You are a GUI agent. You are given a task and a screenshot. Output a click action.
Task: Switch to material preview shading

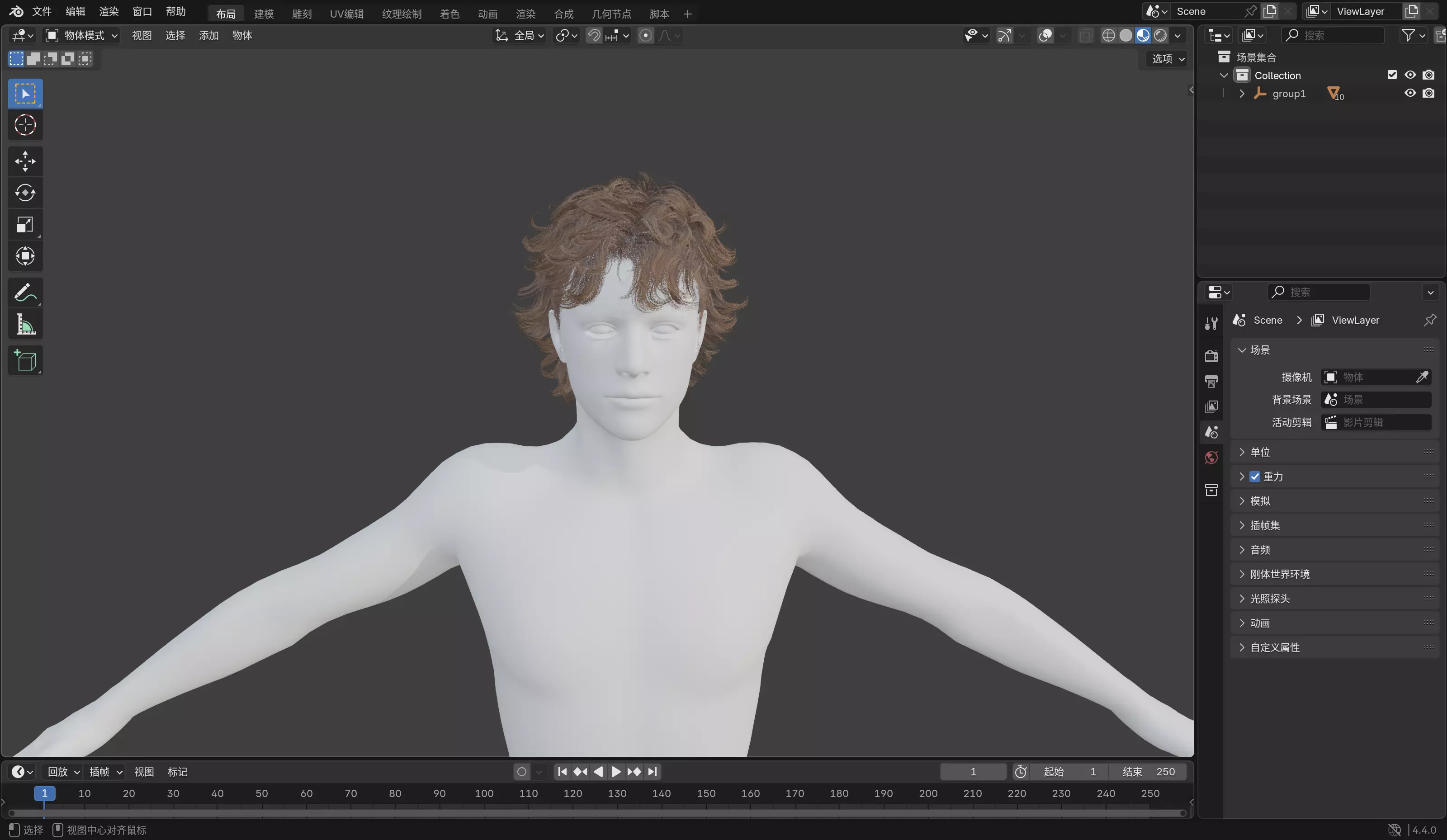tap(1143, 36)
